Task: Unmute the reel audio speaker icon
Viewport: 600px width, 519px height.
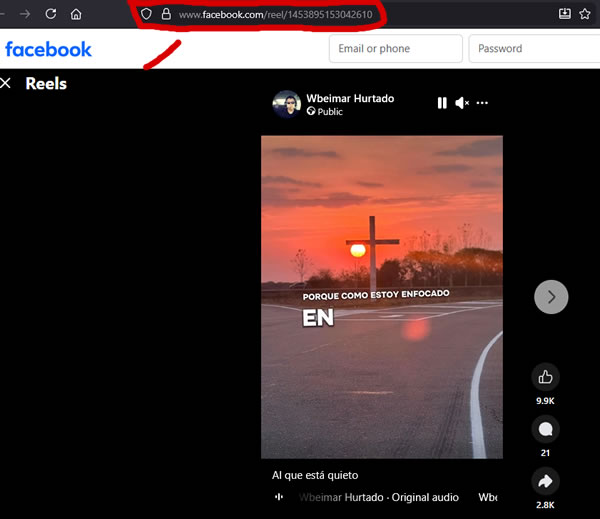Action: [x=462, y=103]
